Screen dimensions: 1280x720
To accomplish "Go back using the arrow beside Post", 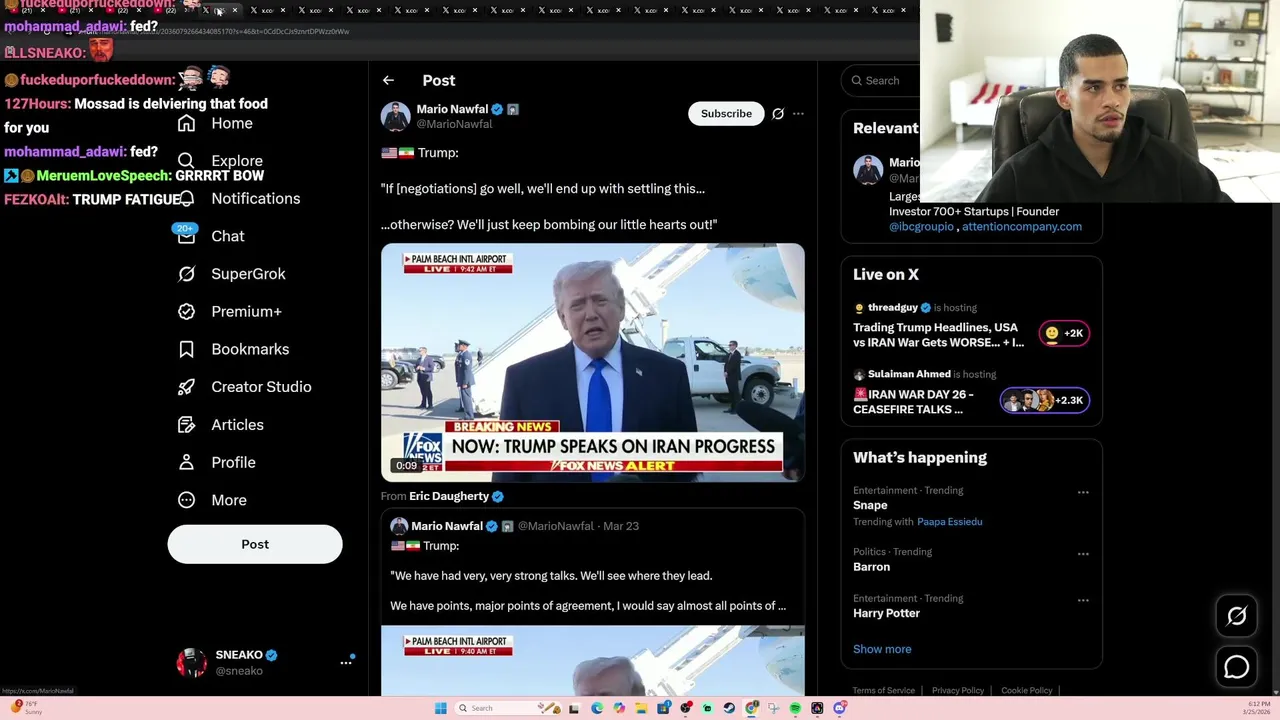I will point(388,80).
